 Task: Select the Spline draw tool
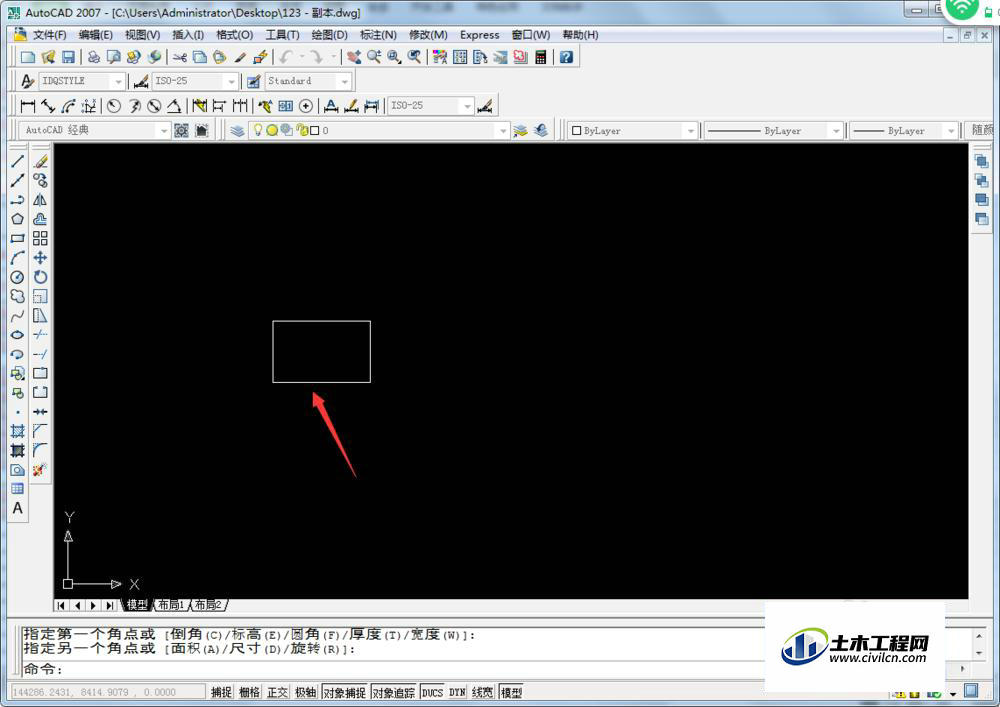pos(17,316)
